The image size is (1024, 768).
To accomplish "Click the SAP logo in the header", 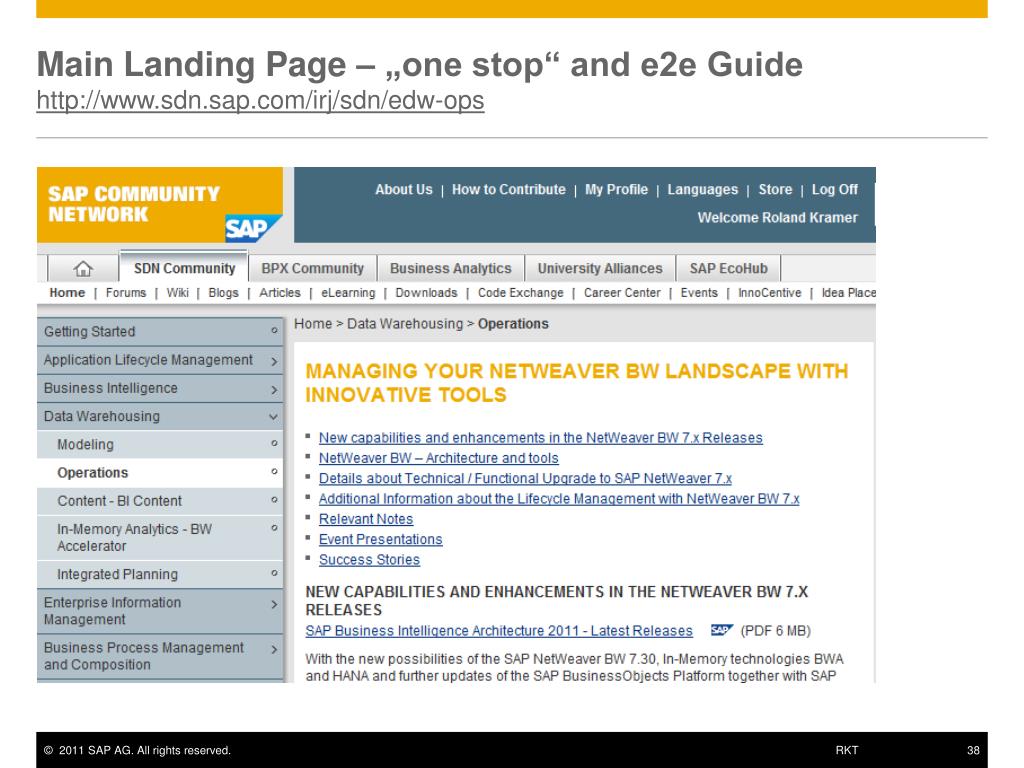I will pos(252,228).
